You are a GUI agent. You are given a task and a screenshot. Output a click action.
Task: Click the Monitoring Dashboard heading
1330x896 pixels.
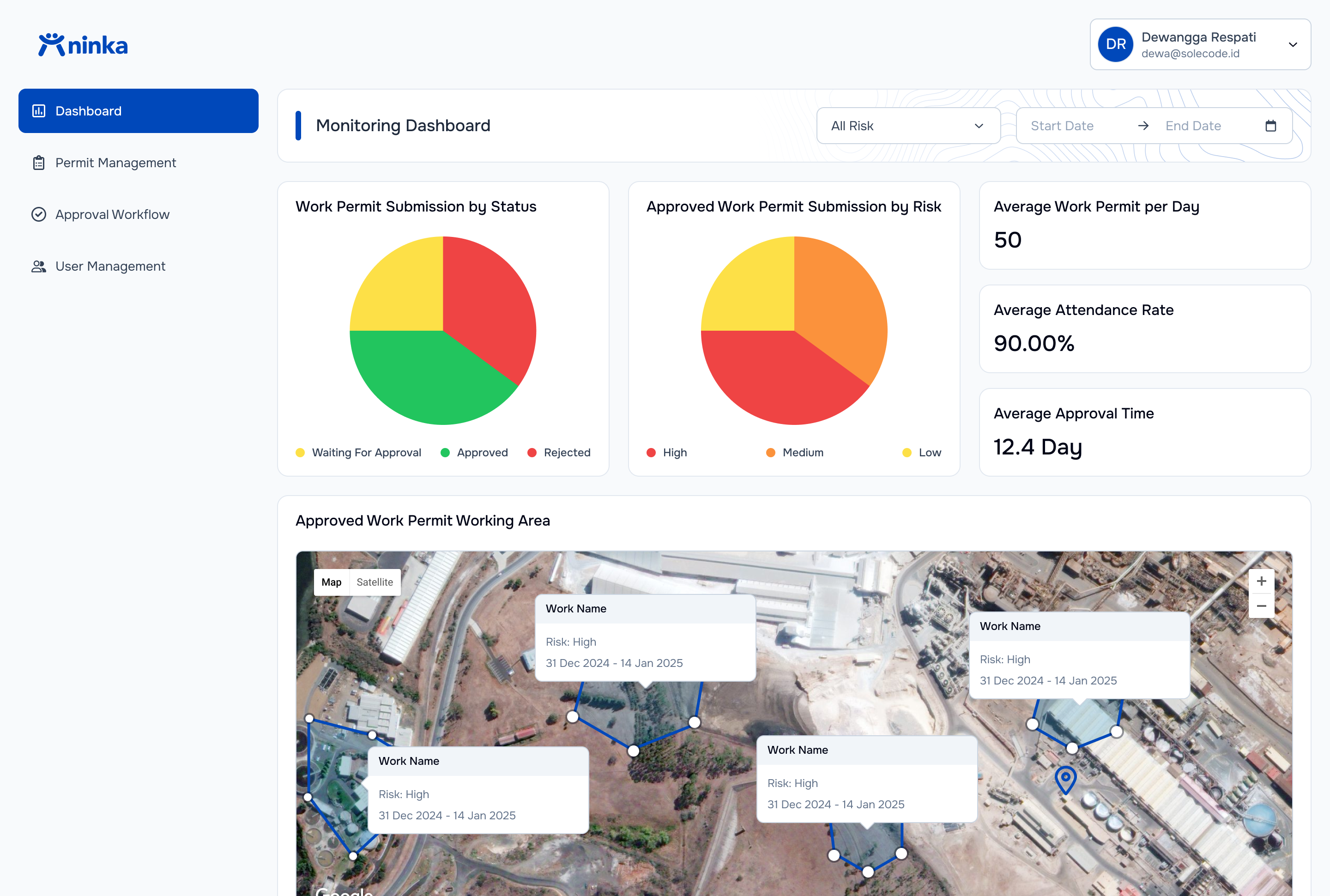click(403, 126)
